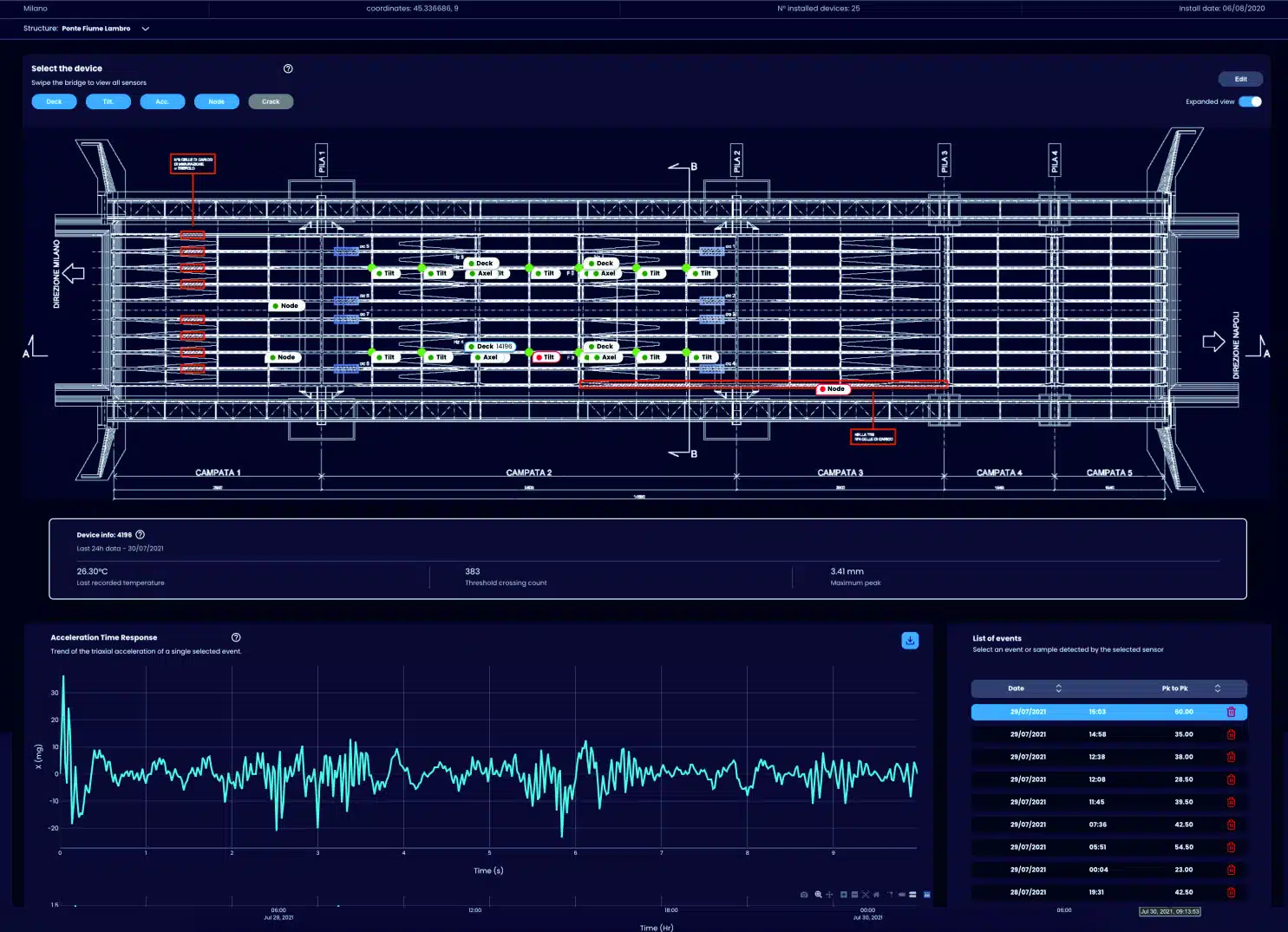Viewport: 1288px width, 932px height.
Task: Select the red Tilt sensor on bridge
Action: (546, 357)
